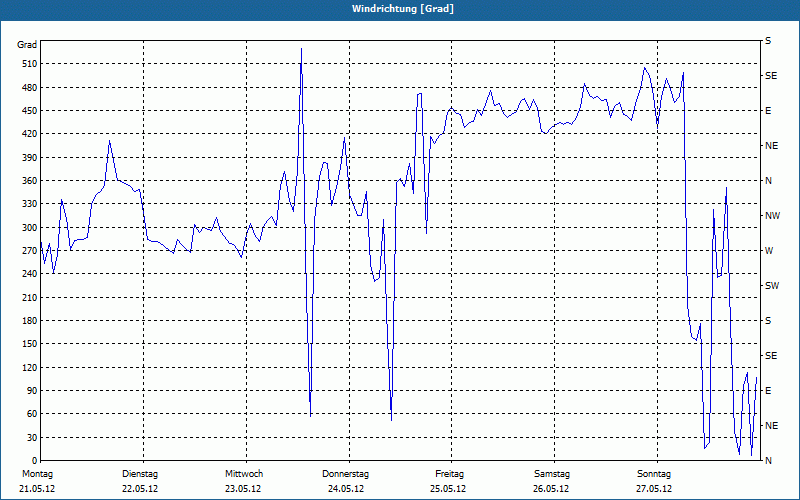Select the 210 y-axis value
Viewport: 800px width, 500px height.
[x=30, y=297]
